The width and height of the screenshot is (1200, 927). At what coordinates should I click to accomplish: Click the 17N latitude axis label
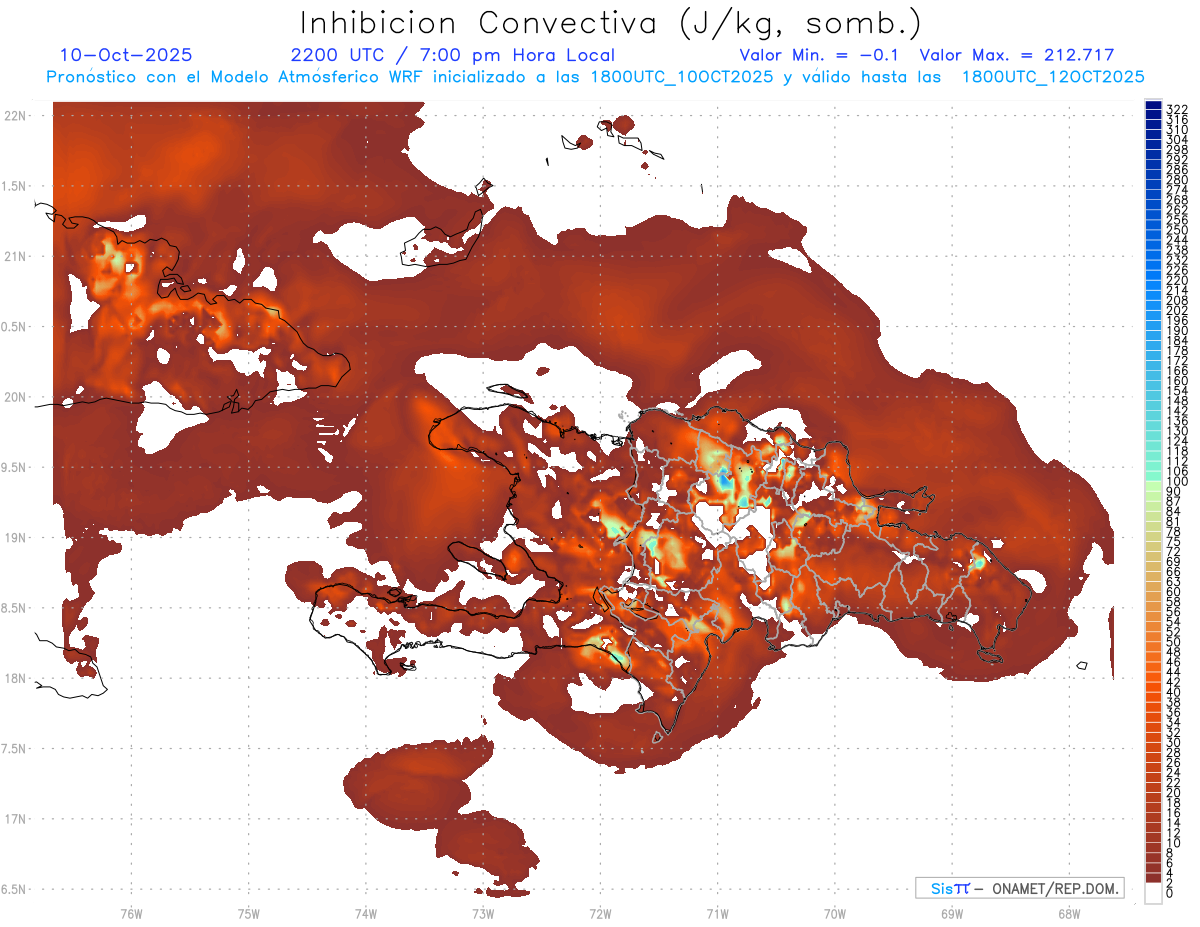point(17,819)
